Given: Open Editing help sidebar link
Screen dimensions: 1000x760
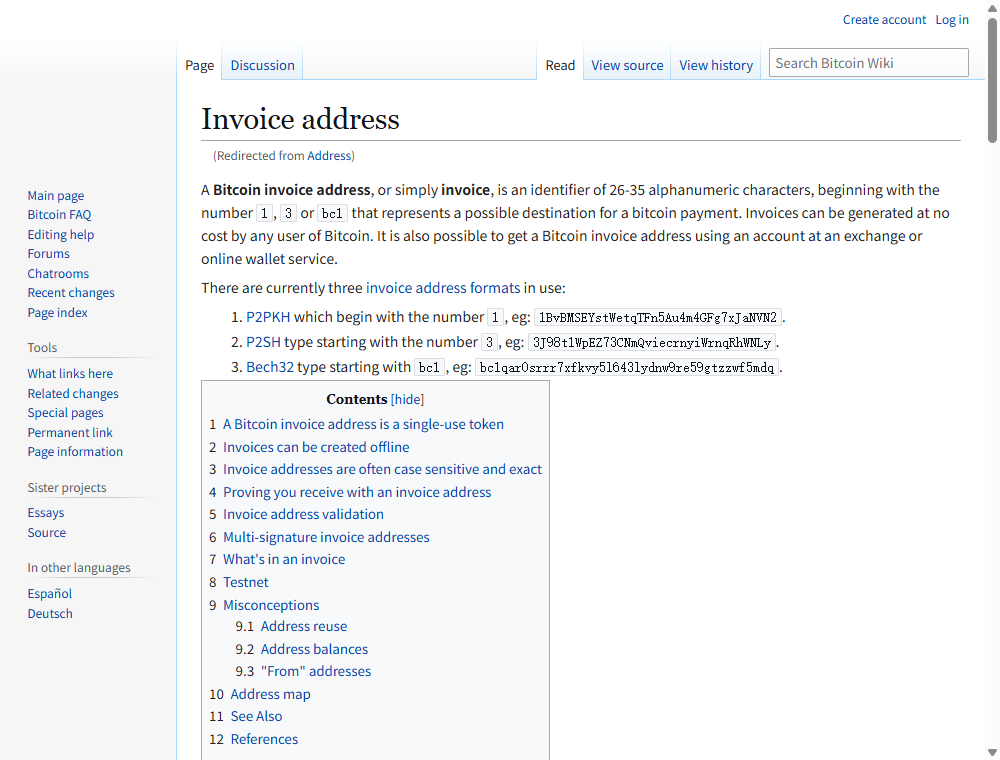Looking at the screenshot, I should coord(61,235).
